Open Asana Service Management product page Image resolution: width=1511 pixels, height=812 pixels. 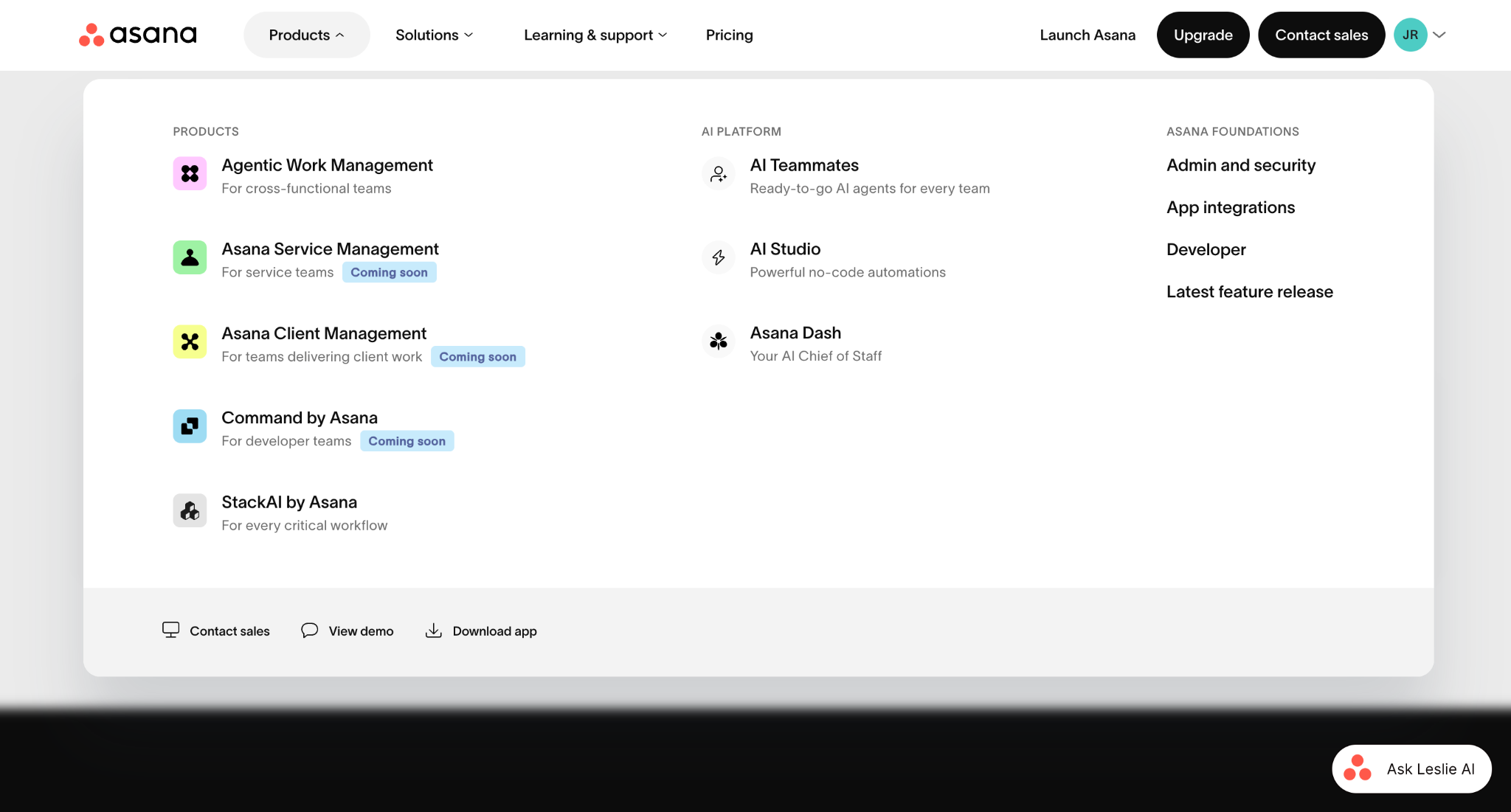330,249
